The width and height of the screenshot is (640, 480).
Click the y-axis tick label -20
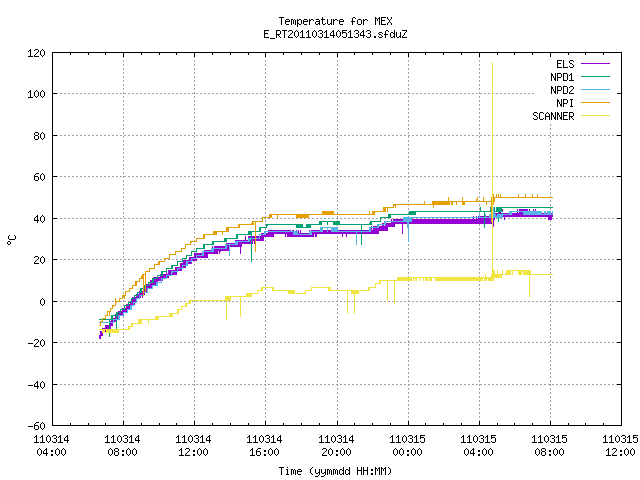tap(36, 343)
